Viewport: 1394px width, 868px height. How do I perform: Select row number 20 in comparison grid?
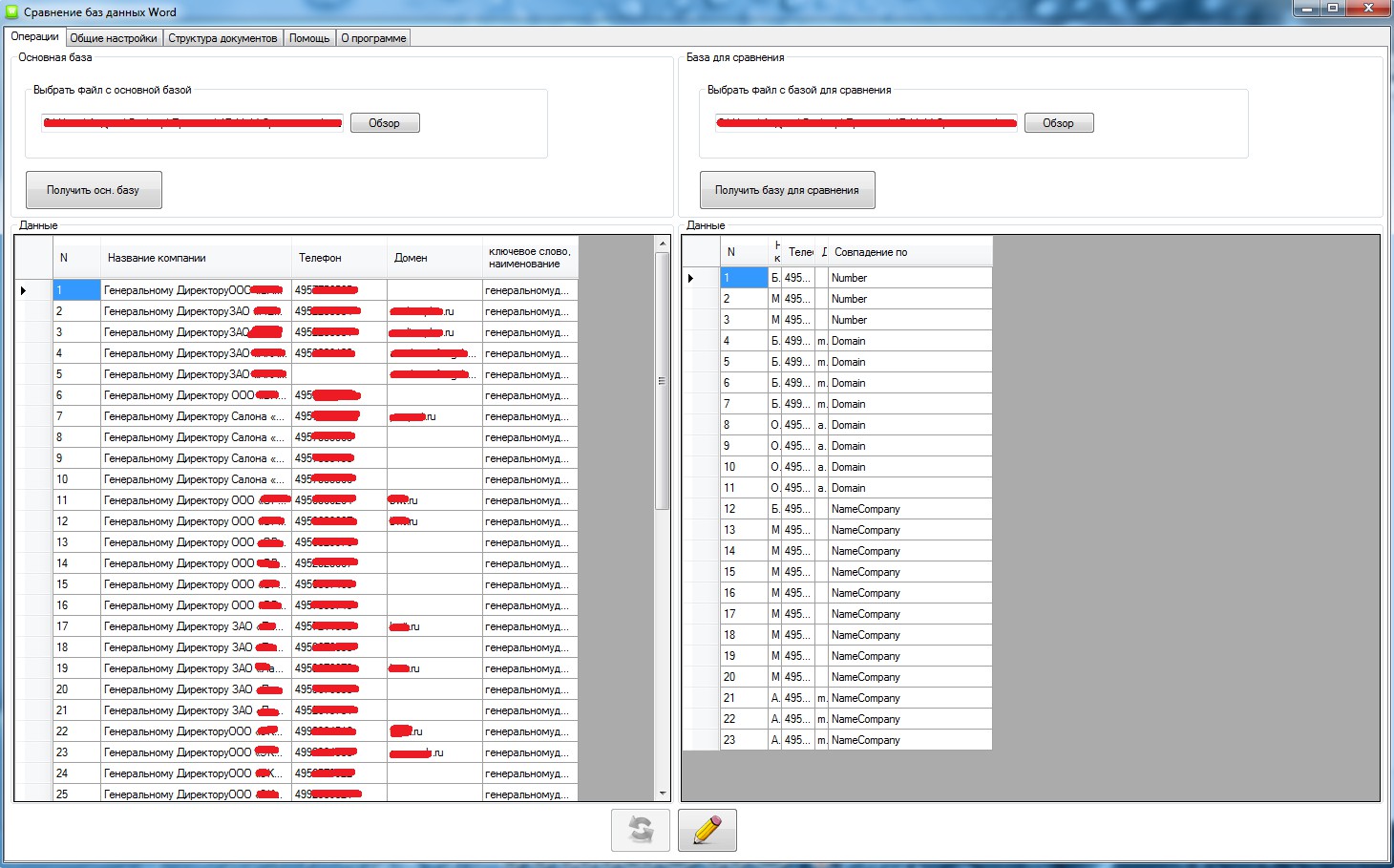744,677
